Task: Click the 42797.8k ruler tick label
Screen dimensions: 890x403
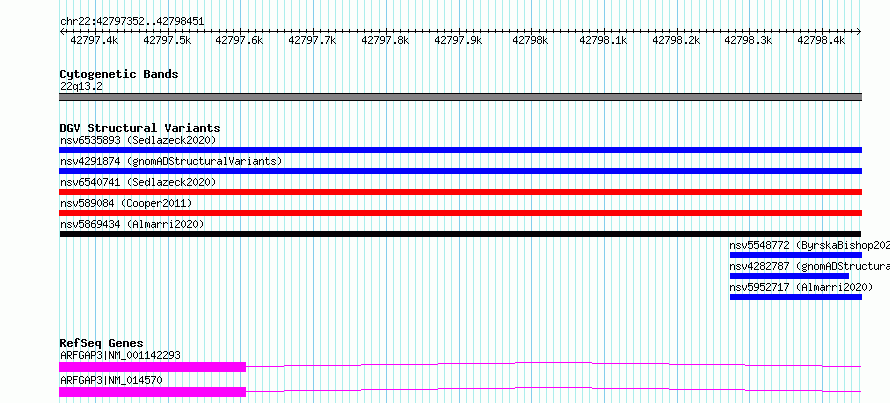Action: [385, 40]
